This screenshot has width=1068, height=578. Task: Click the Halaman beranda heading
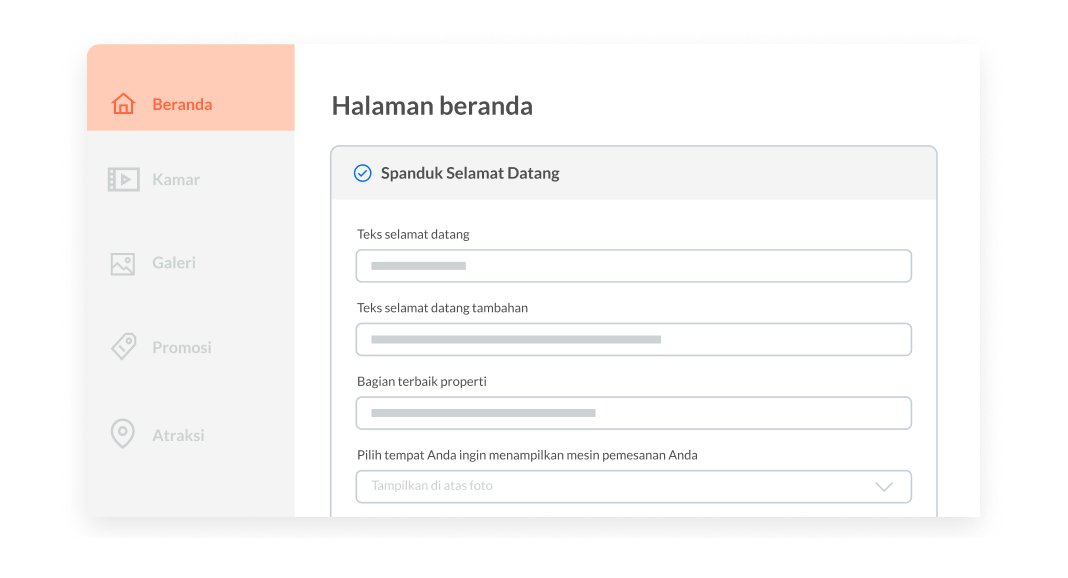point(432,106)
